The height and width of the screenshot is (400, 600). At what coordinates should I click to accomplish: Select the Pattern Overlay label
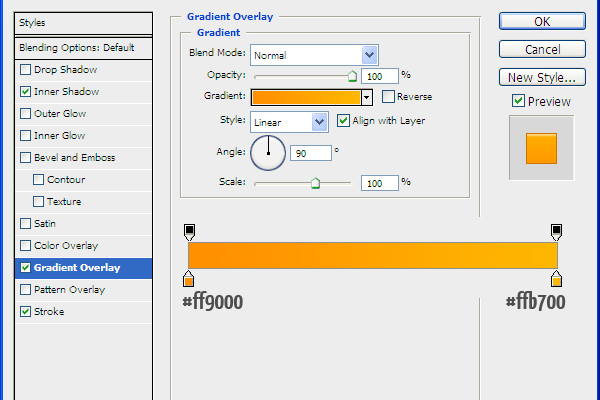click(69, 289)
